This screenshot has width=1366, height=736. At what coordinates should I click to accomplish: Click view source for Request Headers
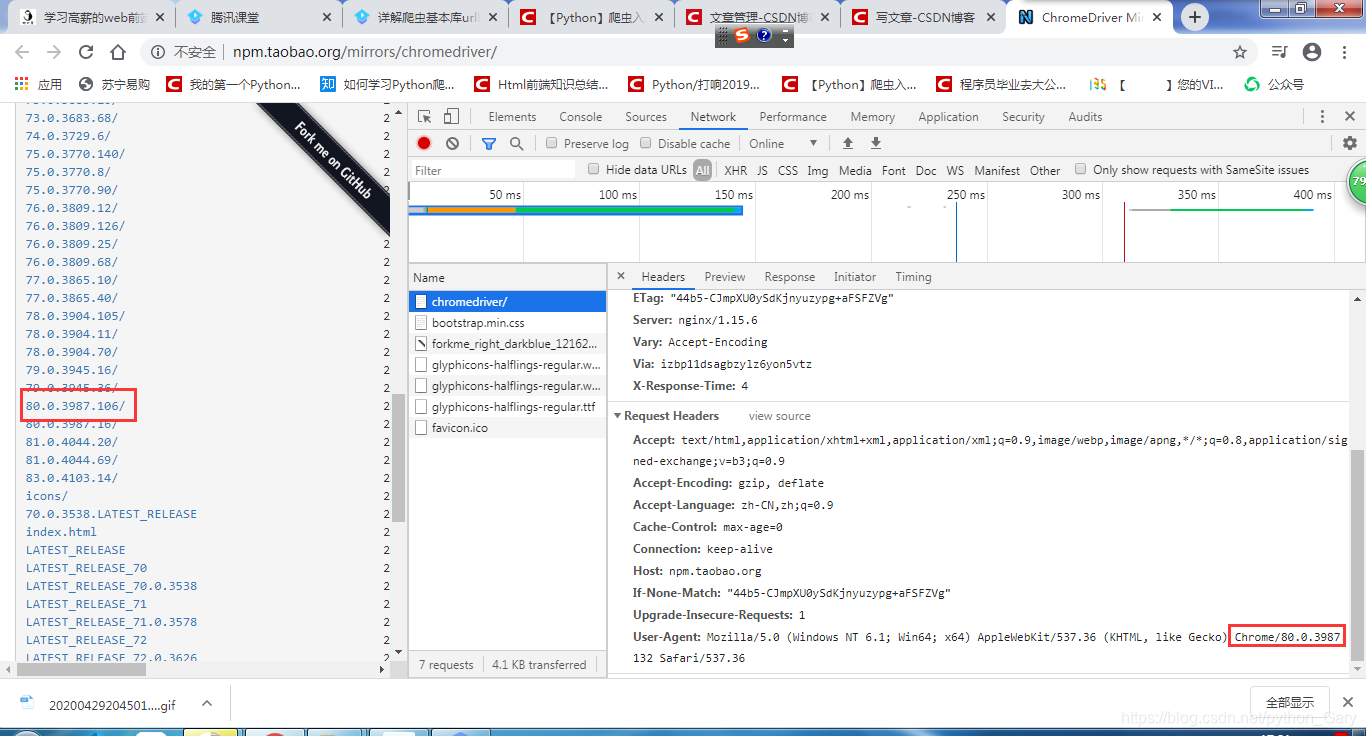coord(780,416)
